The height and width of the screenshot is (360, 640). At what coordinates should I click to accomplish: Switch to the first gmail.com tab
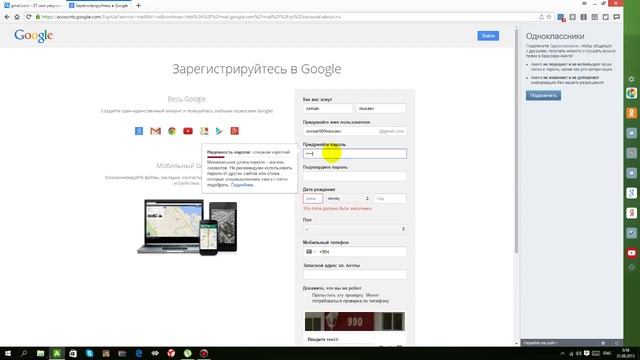click(33, 5)
